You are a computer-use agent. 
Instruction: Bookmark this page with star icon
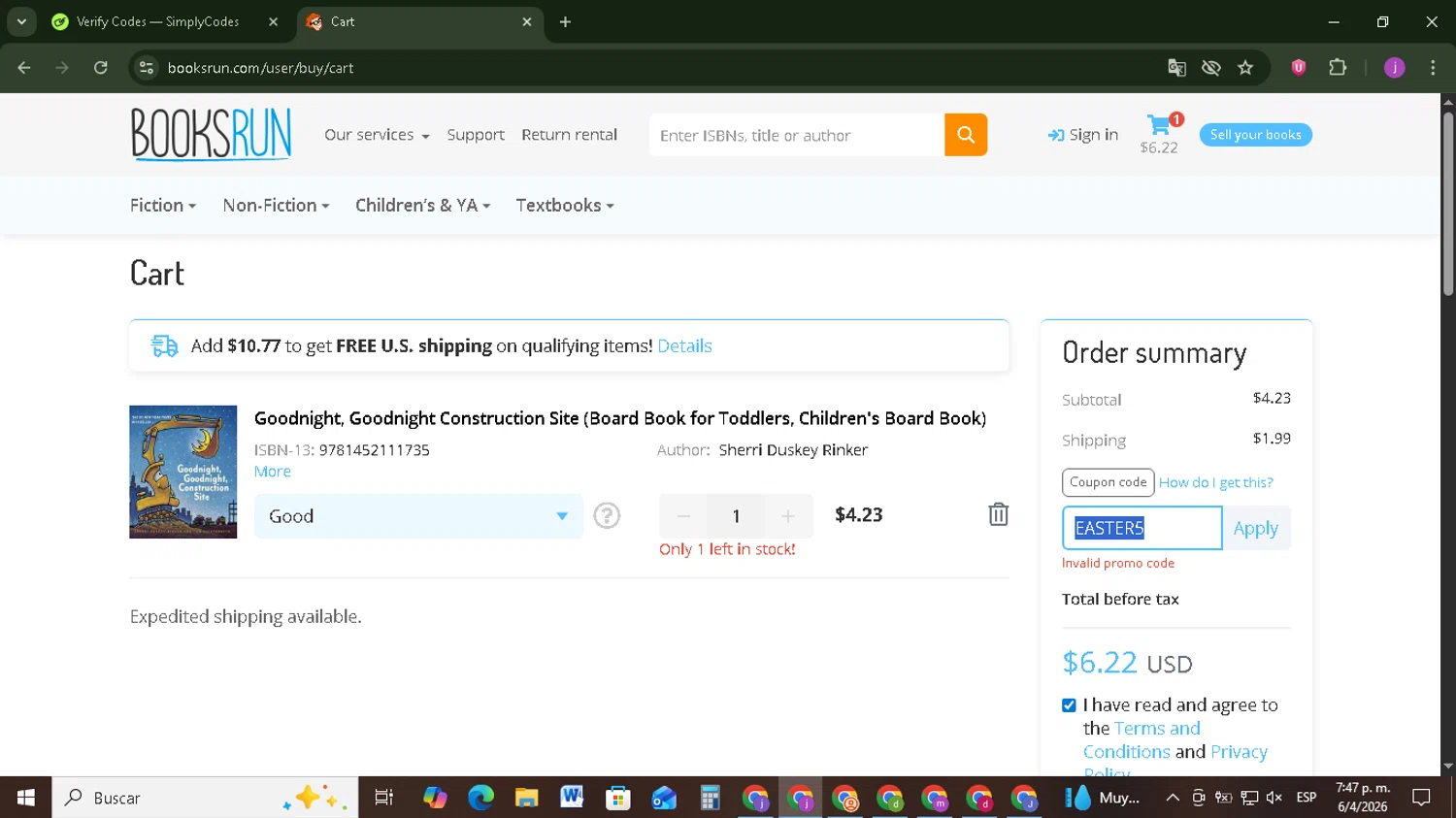(x=1245, y=68)
